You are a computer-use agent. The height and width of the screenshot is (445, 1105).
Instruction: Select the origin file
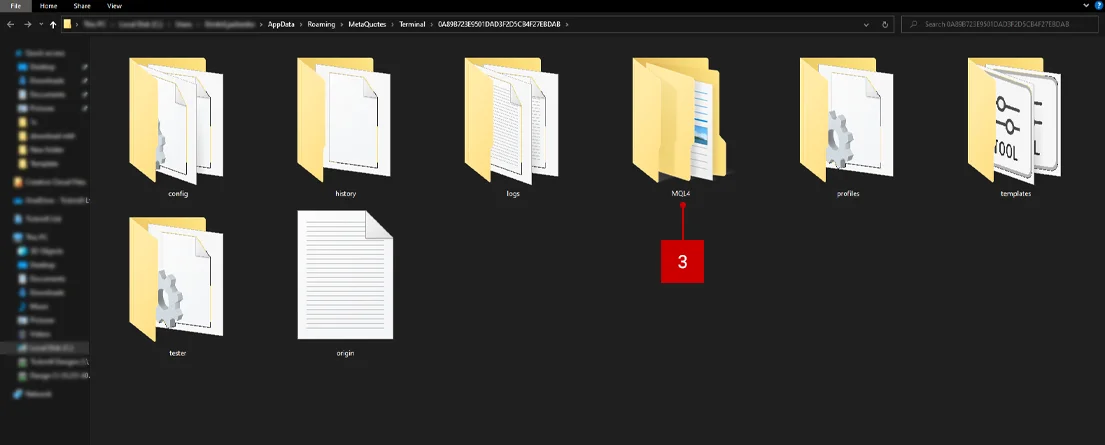[x=345, y=277]
